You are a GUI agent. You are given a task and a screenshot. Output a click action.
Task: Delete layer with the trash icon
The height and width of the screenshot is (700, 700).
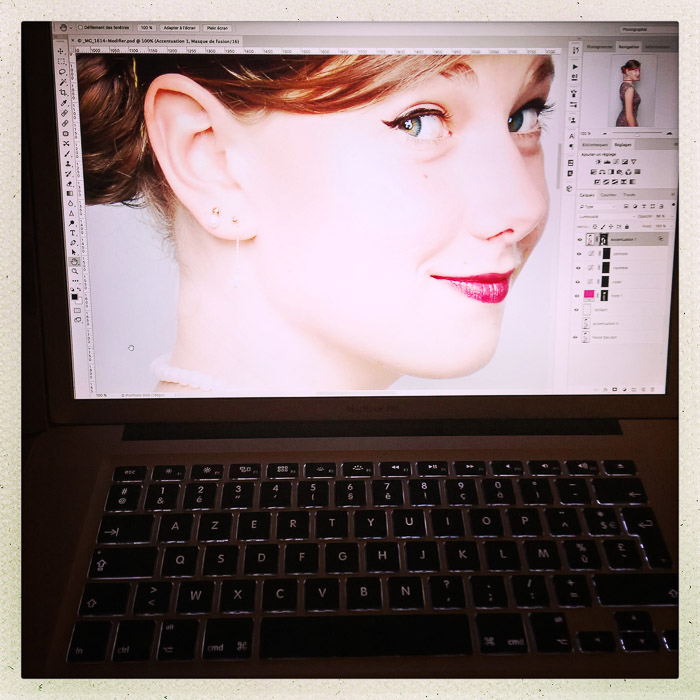pos(652,390)
